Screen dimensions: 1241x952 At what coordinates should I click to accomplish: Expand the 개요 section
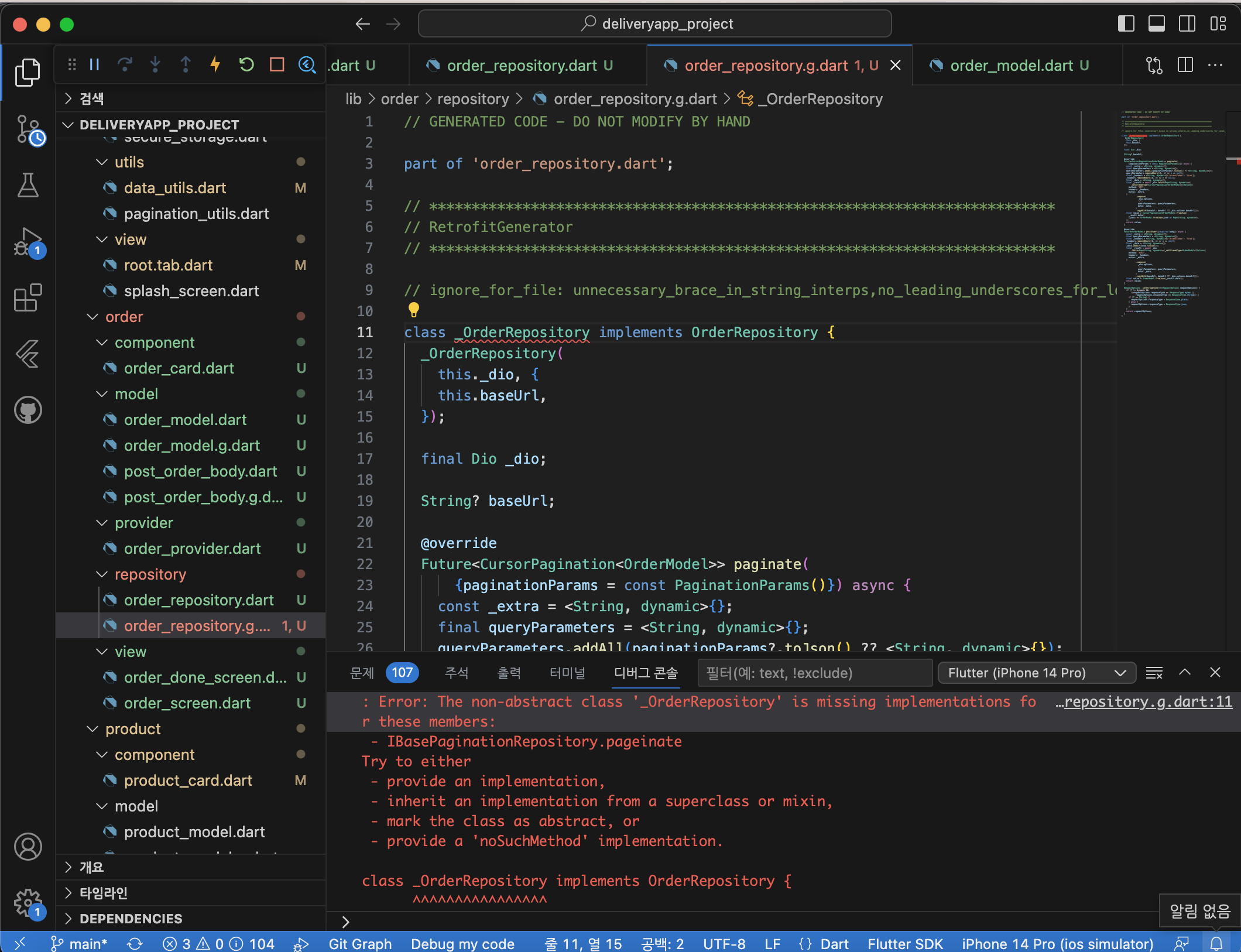click(191, 867)
